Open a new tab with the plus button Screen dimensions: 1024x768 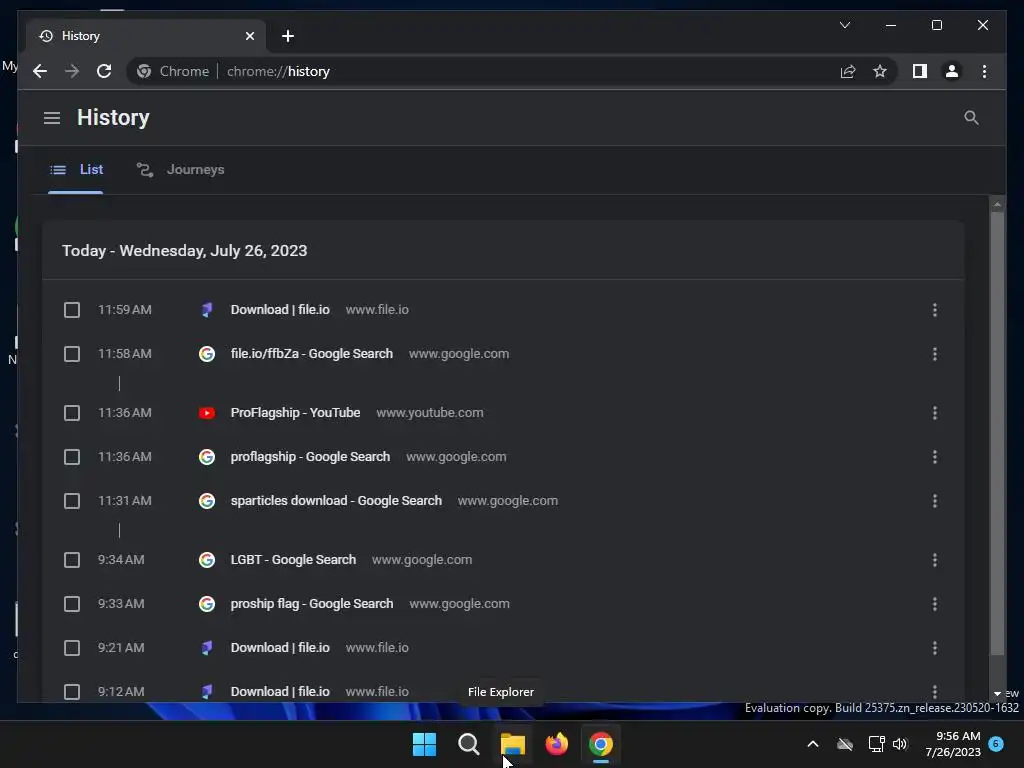point(288,36)
